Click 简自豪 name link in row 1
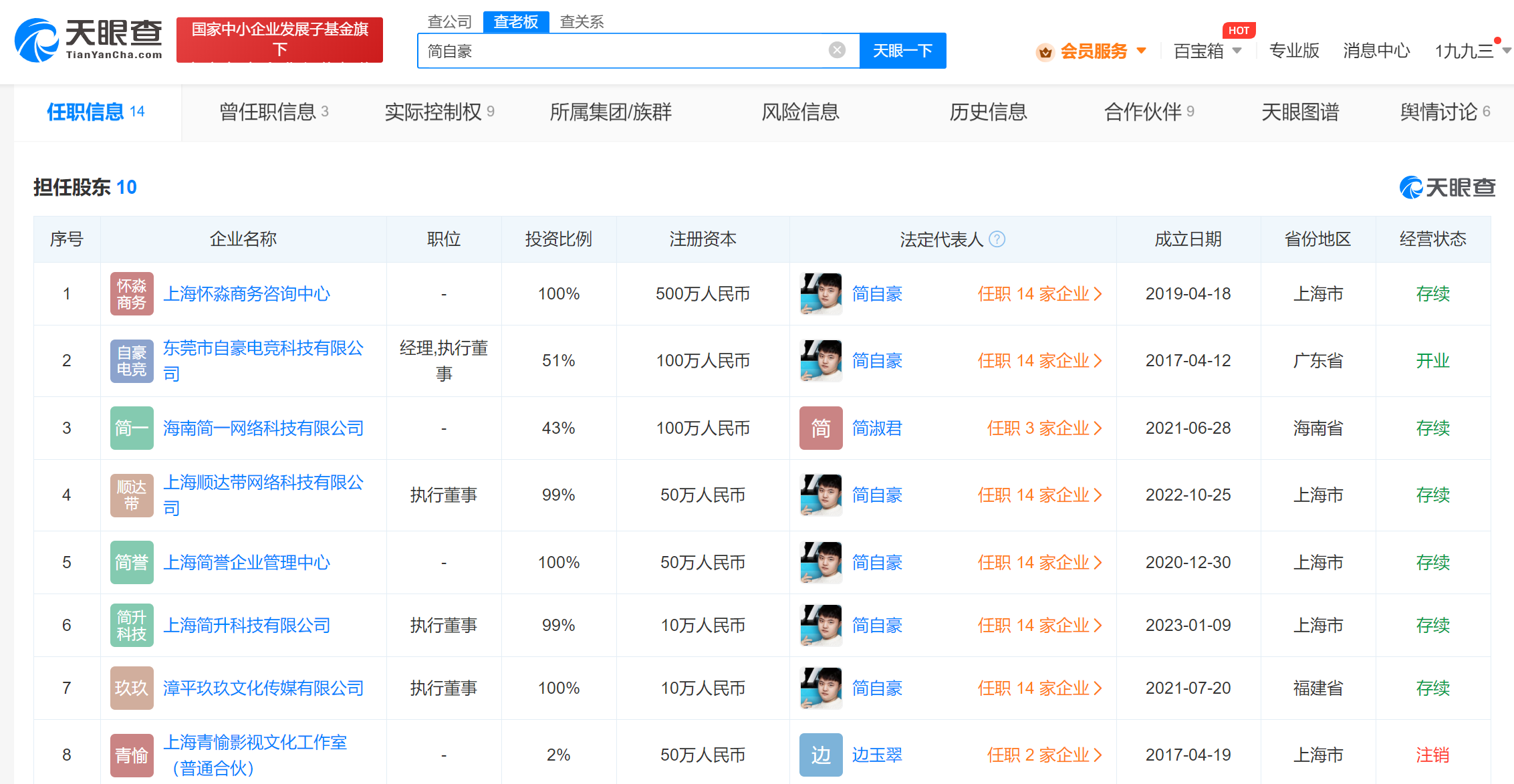Image resolution: width=1514 pixels, height=784 pixels. pos(877,294)
